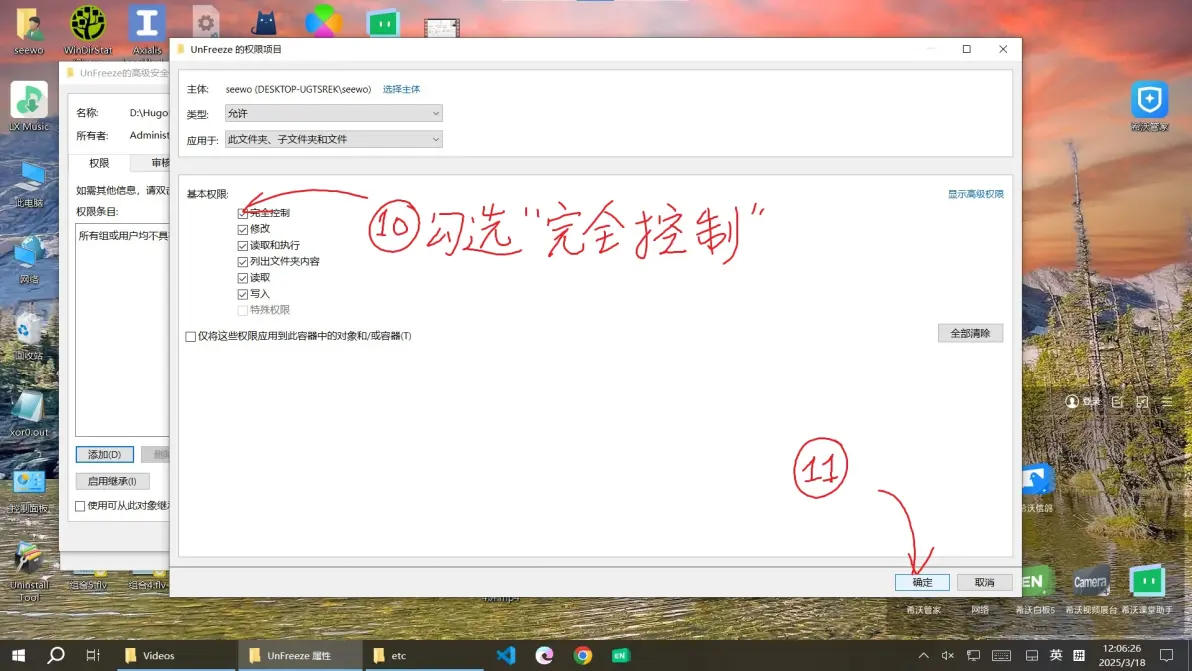This screenshot has height=671, width=1192.
Task: Click the Windows Start button
Action: (x=18, y=655)
